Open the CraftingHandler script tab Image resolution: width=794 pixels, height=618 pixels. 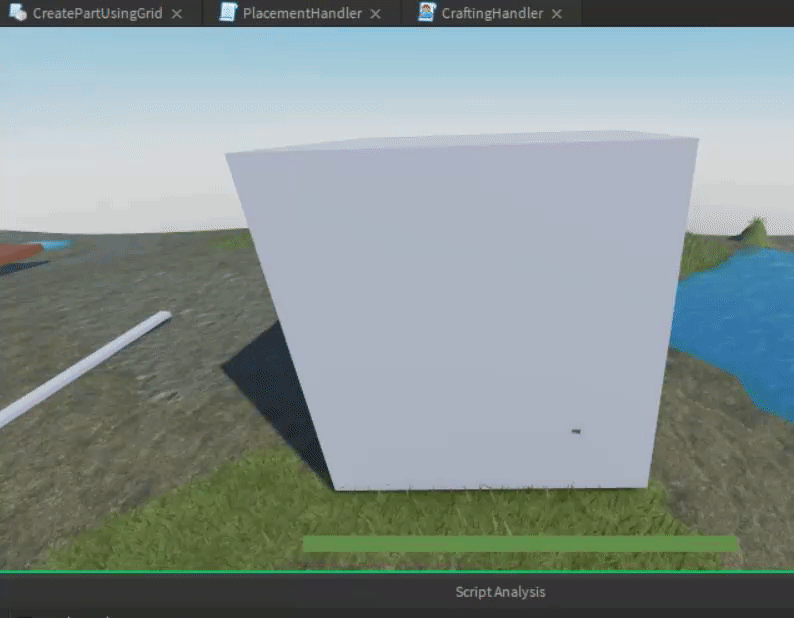[492, 13]
